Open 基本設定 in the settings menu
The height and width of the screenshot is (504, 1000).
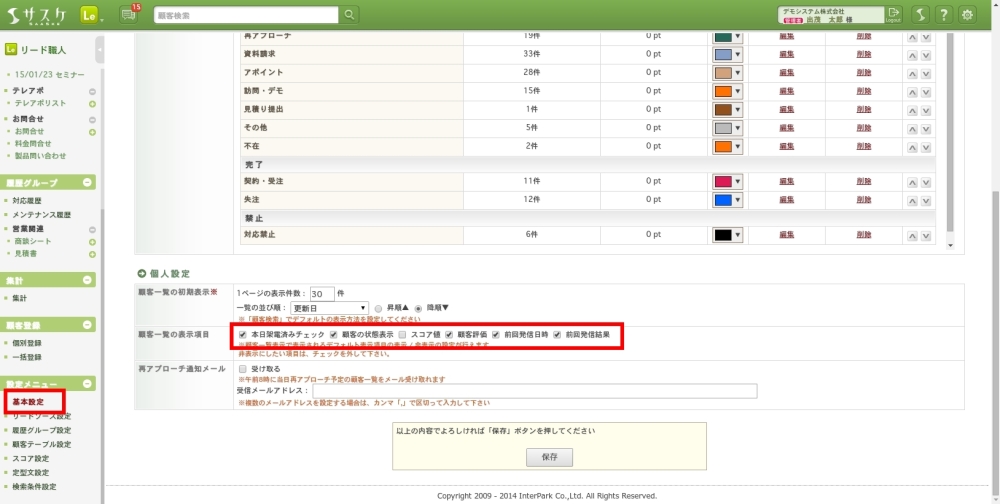tap(28, 402)
